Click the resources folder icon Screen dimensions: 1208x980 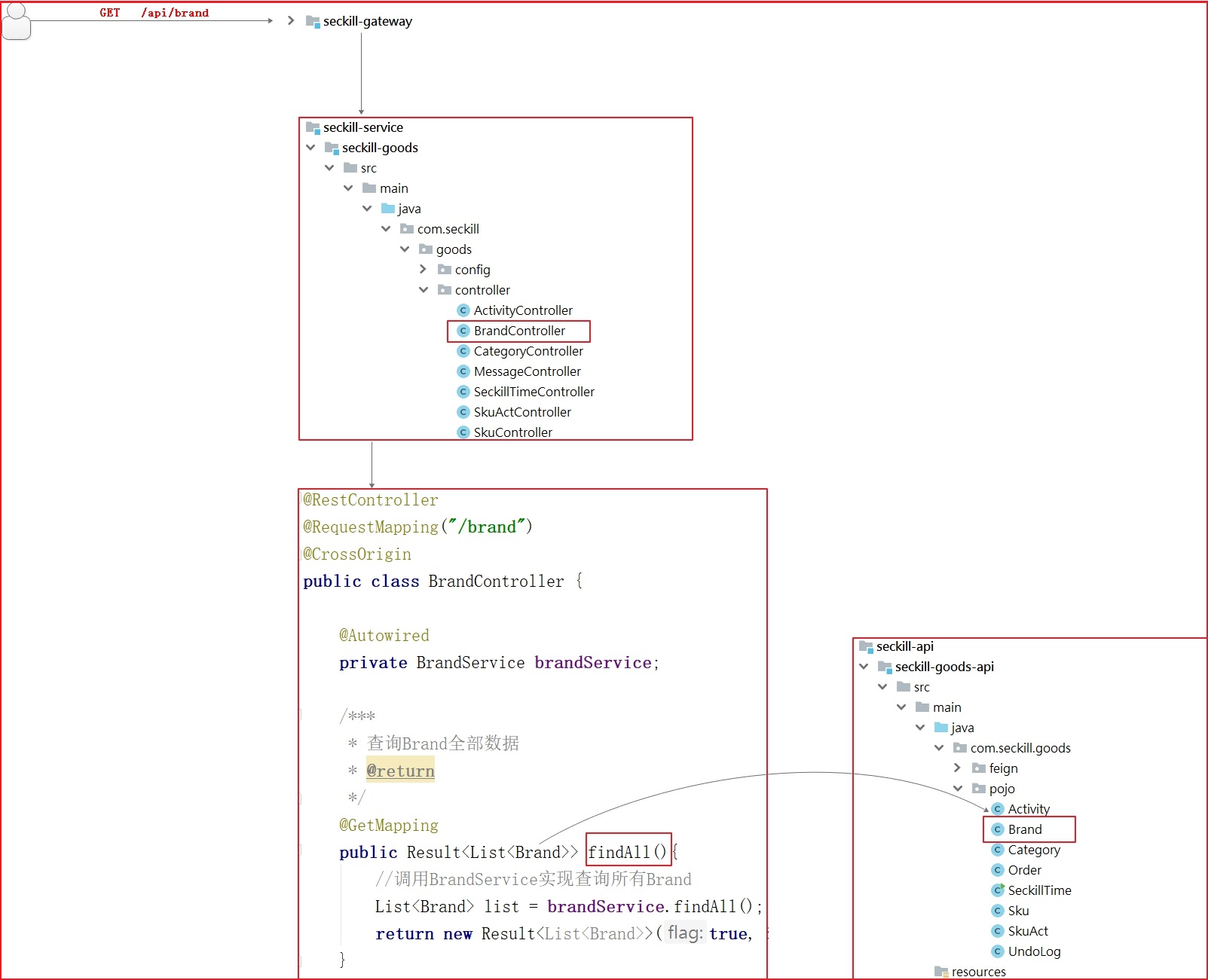point(941,972)
